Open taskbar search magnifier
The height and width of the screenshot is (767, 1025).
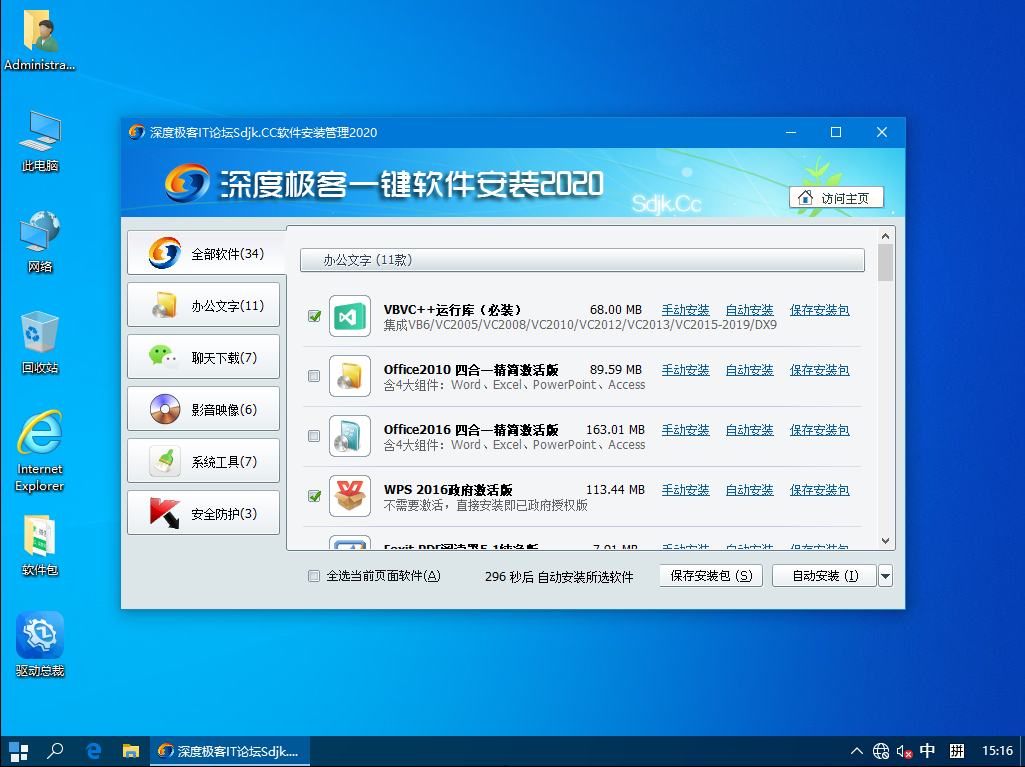click(56, 751)
